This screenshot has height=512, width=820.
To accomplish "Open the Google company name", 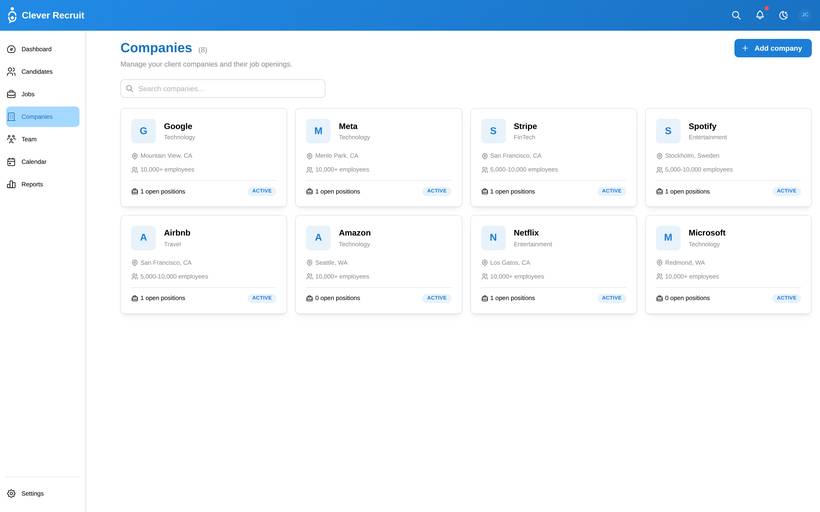I will (x=178, y=126).
